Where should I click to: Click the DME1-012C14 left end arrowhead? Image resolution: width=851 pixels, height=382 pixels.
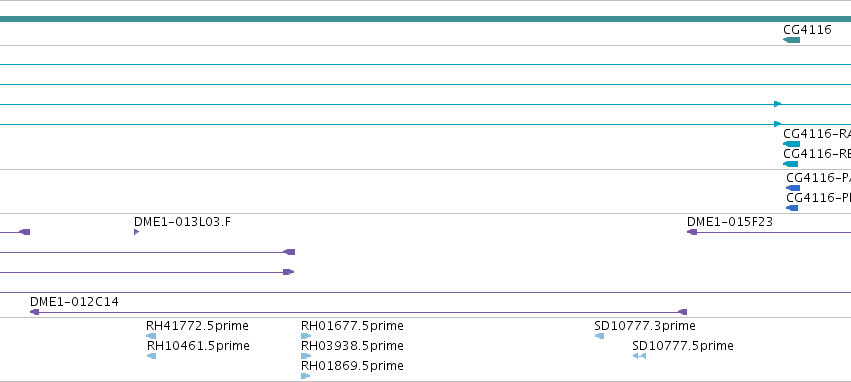[34, 312]
